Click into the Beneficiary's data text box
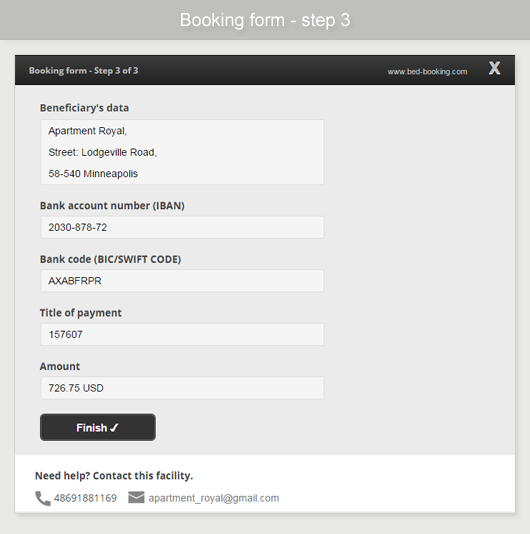This screenshot has width=530, height=534. tap(182, 152)
